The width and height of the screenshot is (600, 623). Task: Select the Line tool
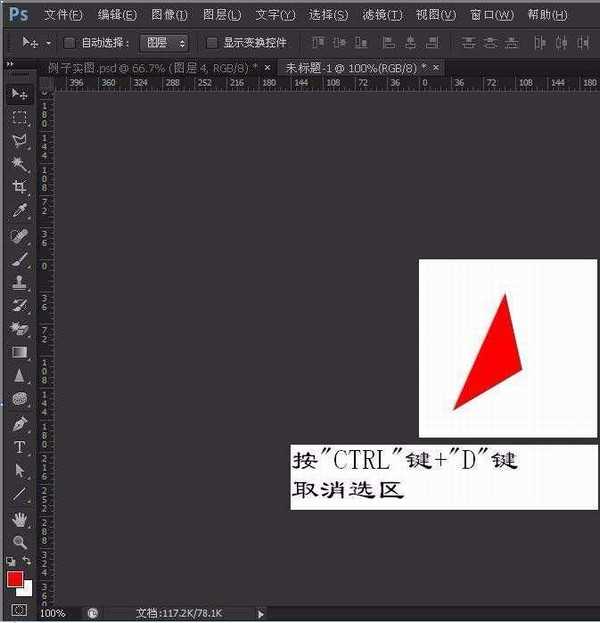coord(19,495)
